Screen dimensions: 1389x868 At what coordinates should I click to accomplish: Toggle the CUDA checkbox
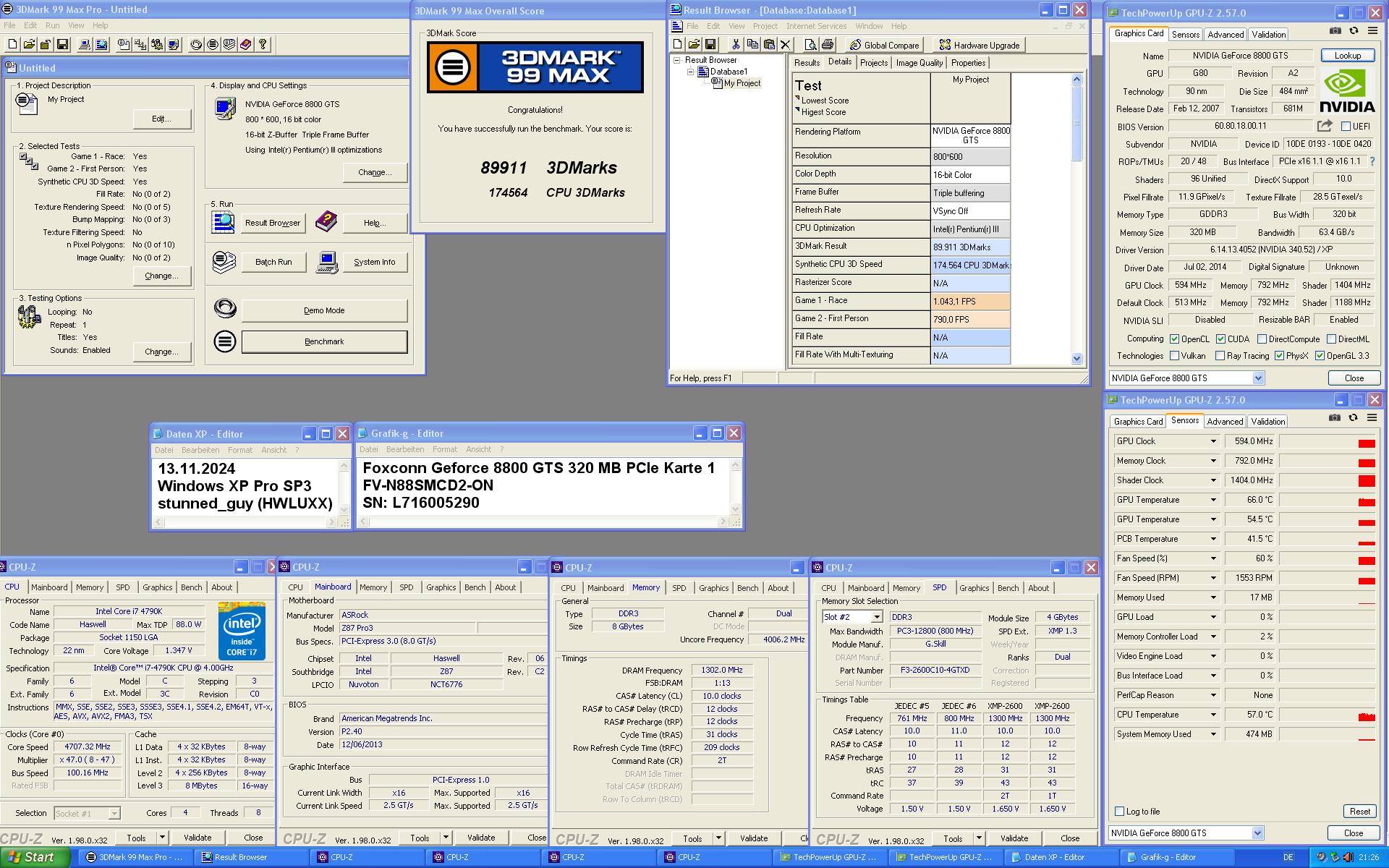coord(1220,339)
